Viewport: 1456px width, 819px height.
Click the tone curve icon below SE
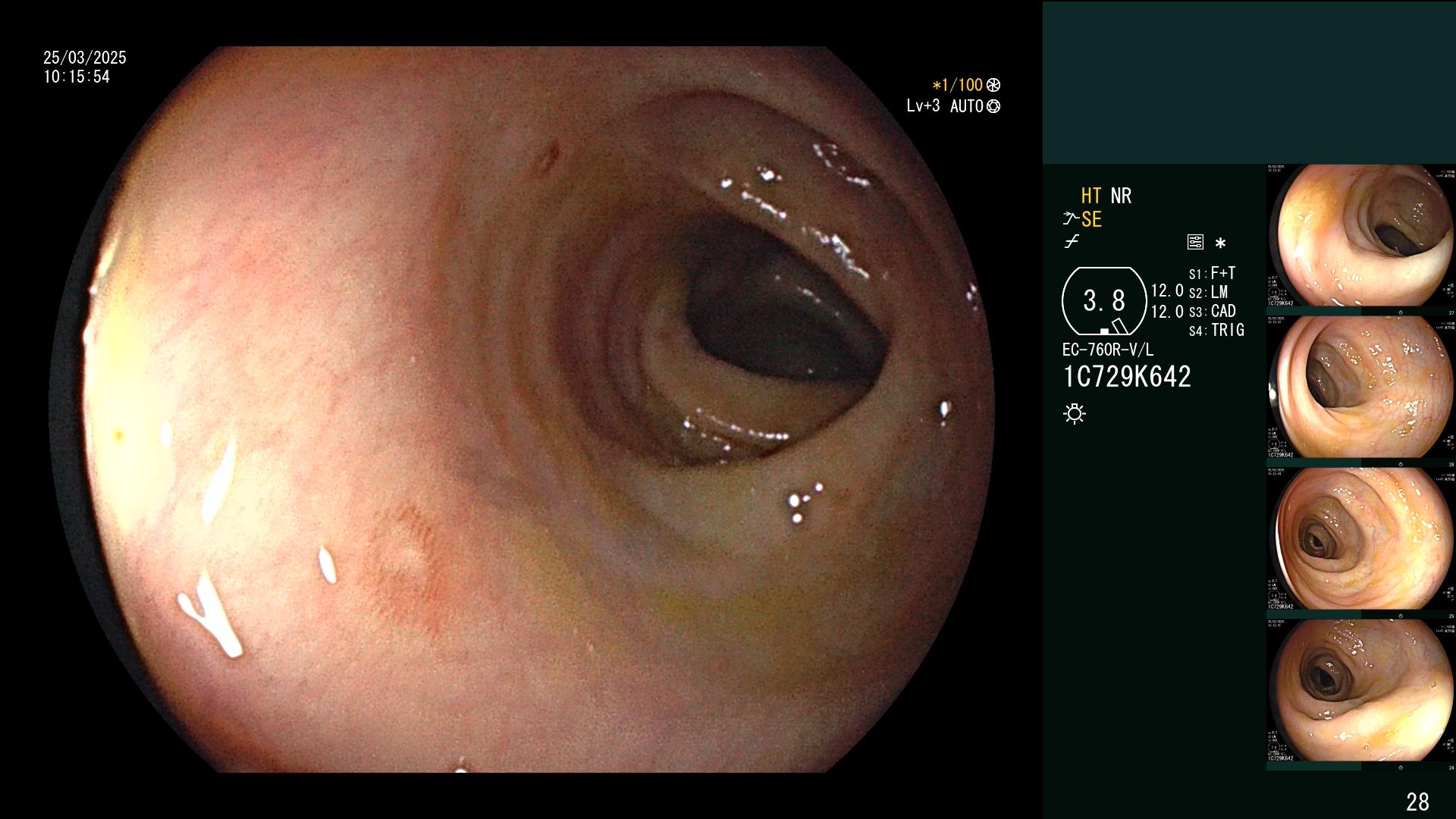1072,242
